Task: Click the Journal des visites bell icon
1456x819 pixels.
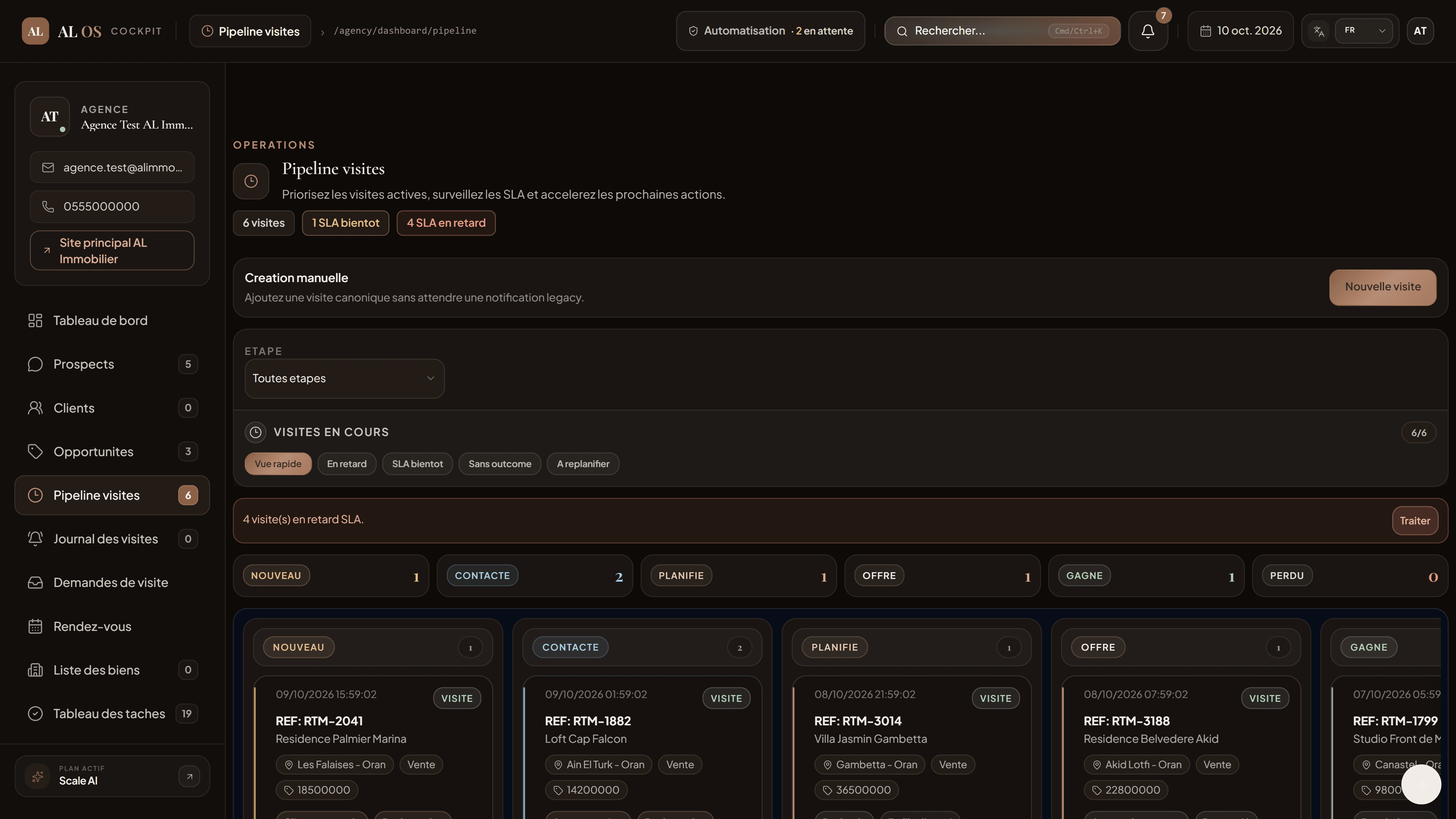Action: pos(35,539)
